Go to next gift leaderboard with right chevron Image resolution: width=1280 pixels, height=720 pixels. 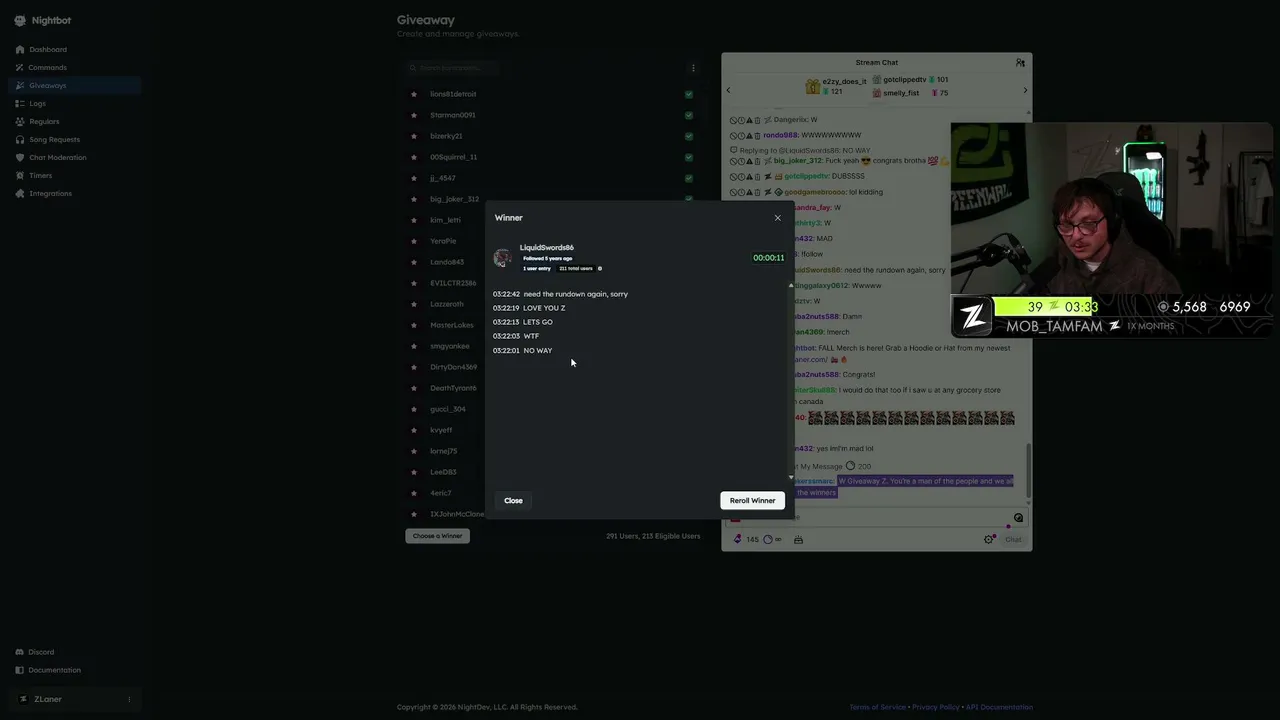(1025, 90)
